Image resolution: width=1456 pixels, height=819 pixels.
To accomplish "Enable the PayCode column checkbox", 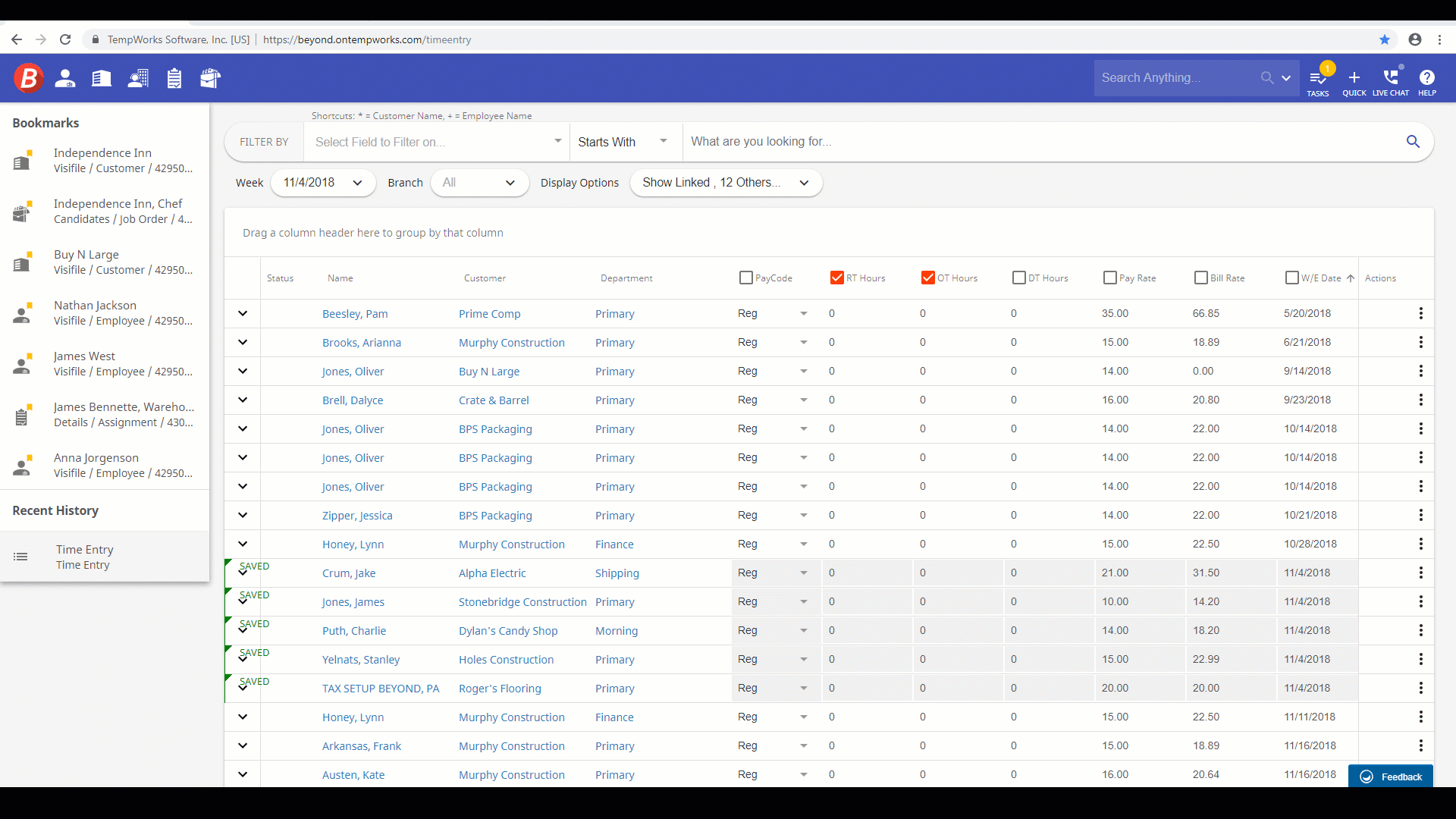I will tap(746, 278).
